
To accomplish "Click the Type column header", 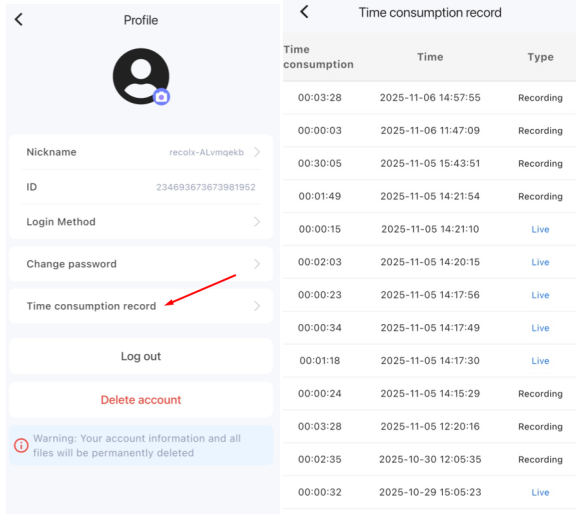I will click(540, 57).
